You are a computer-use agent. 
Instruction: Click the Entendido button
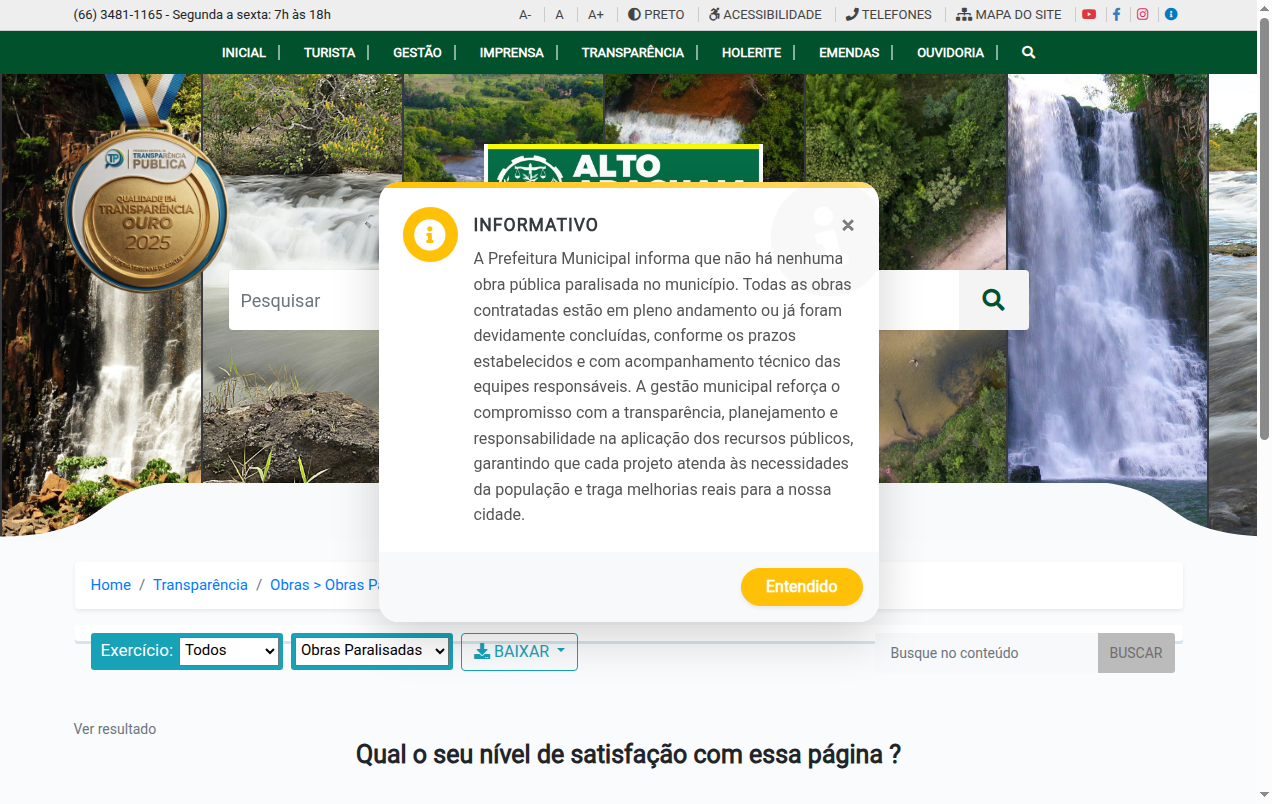(801, 587)
